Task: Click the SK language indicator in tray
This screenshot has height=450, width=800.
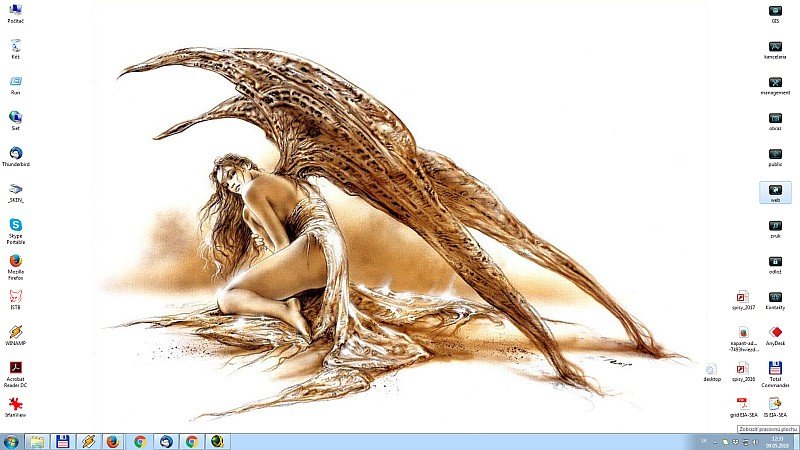Action: coord(704,441)
